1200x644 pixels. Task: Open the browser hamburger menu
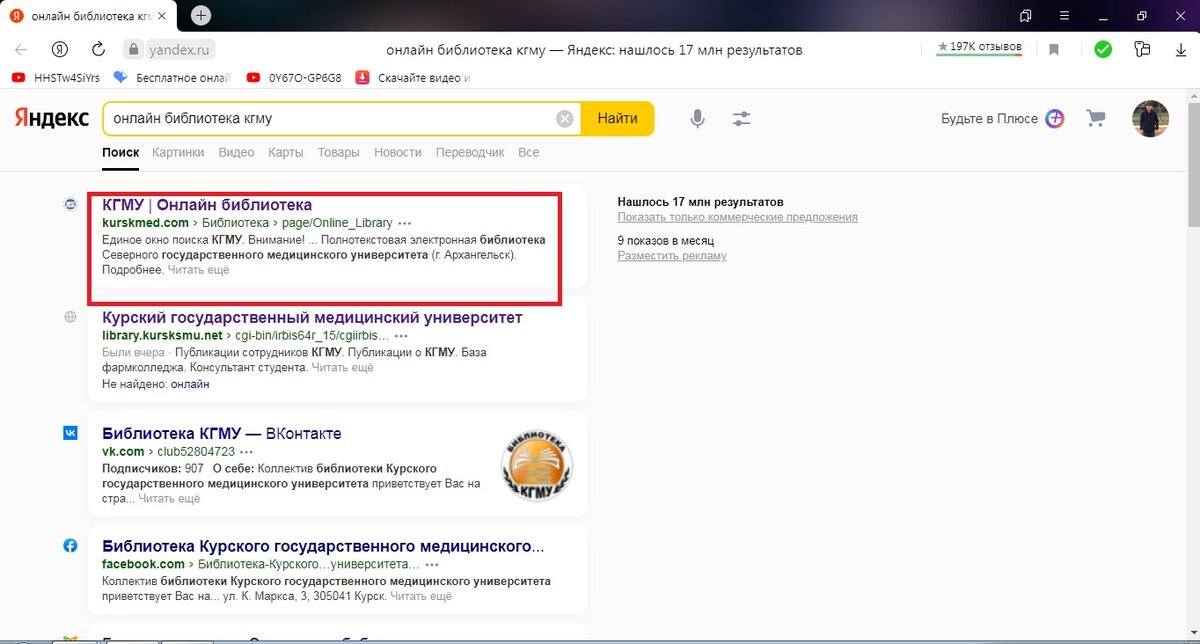(1064, 16)
